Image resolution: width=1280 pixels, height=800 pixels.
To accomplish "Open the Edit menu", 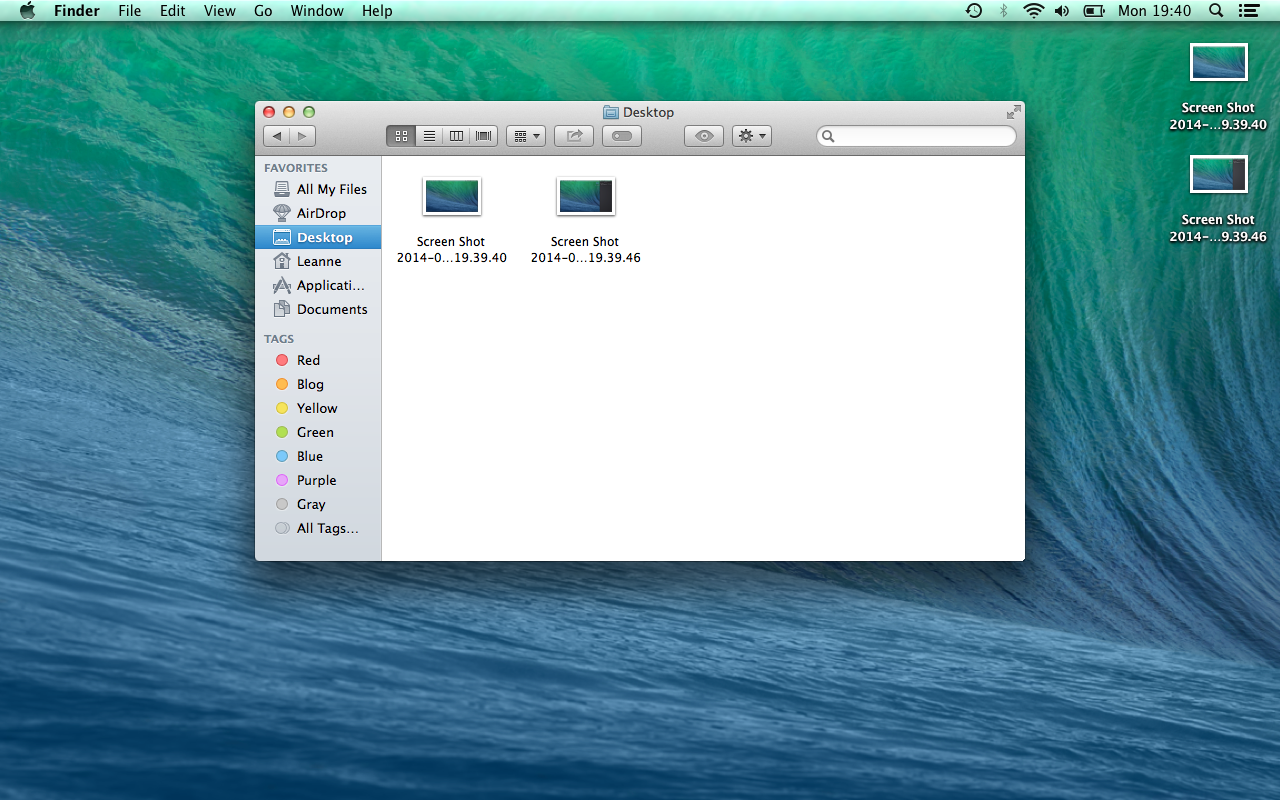I will (173, 11).
